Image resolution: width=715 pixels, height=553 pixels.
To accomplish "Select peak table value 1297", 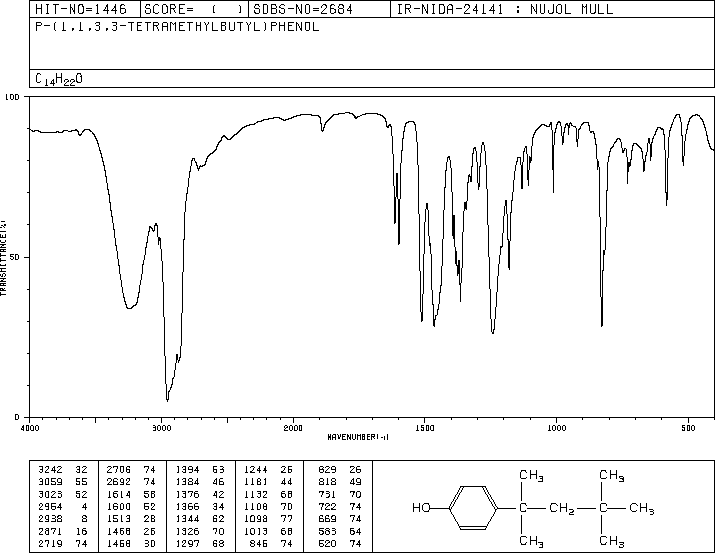I will pos(187,544).
